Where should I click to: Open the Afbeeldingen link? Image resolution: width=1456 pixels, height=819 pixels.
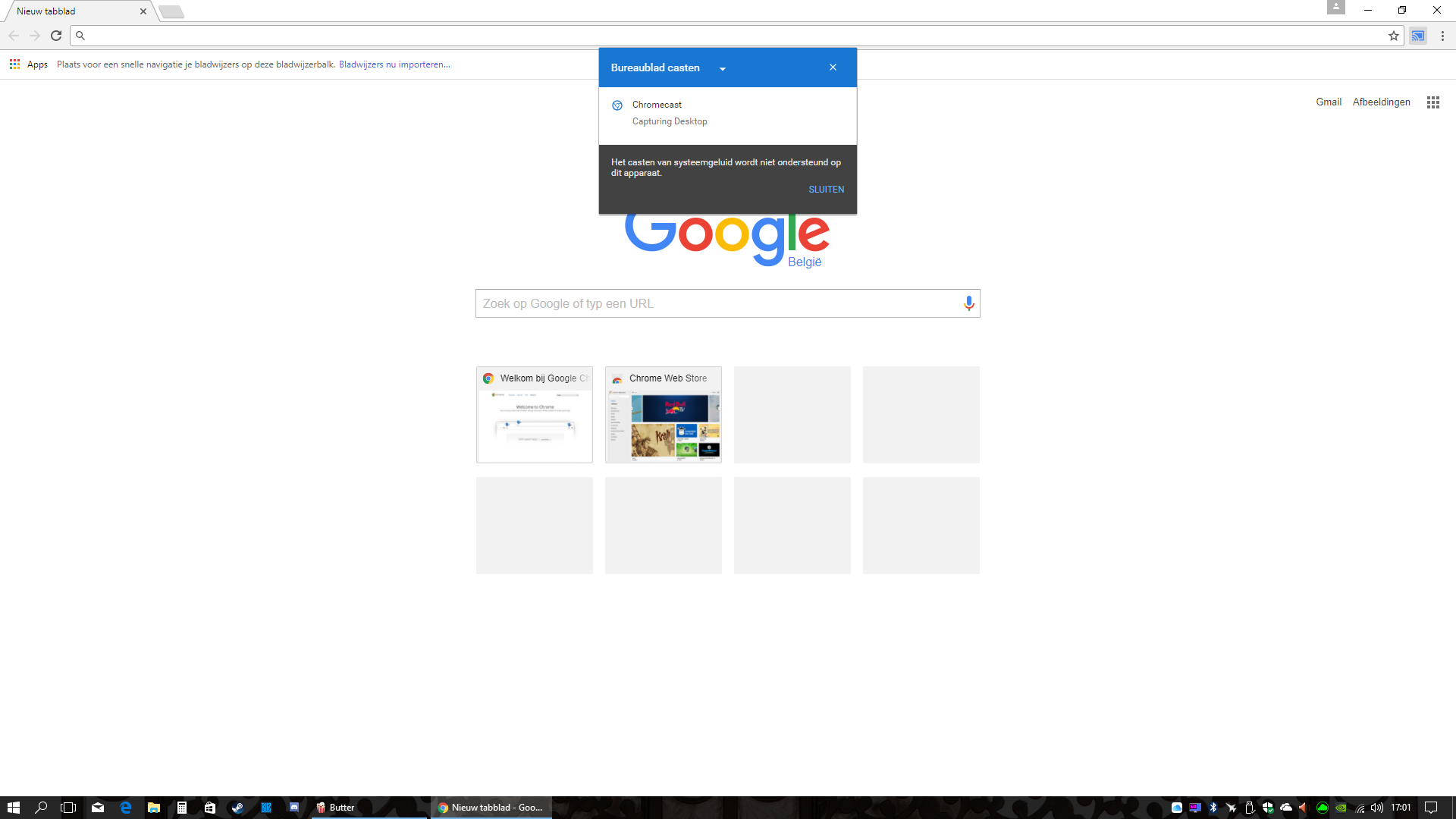click(x=1381, y=102)
